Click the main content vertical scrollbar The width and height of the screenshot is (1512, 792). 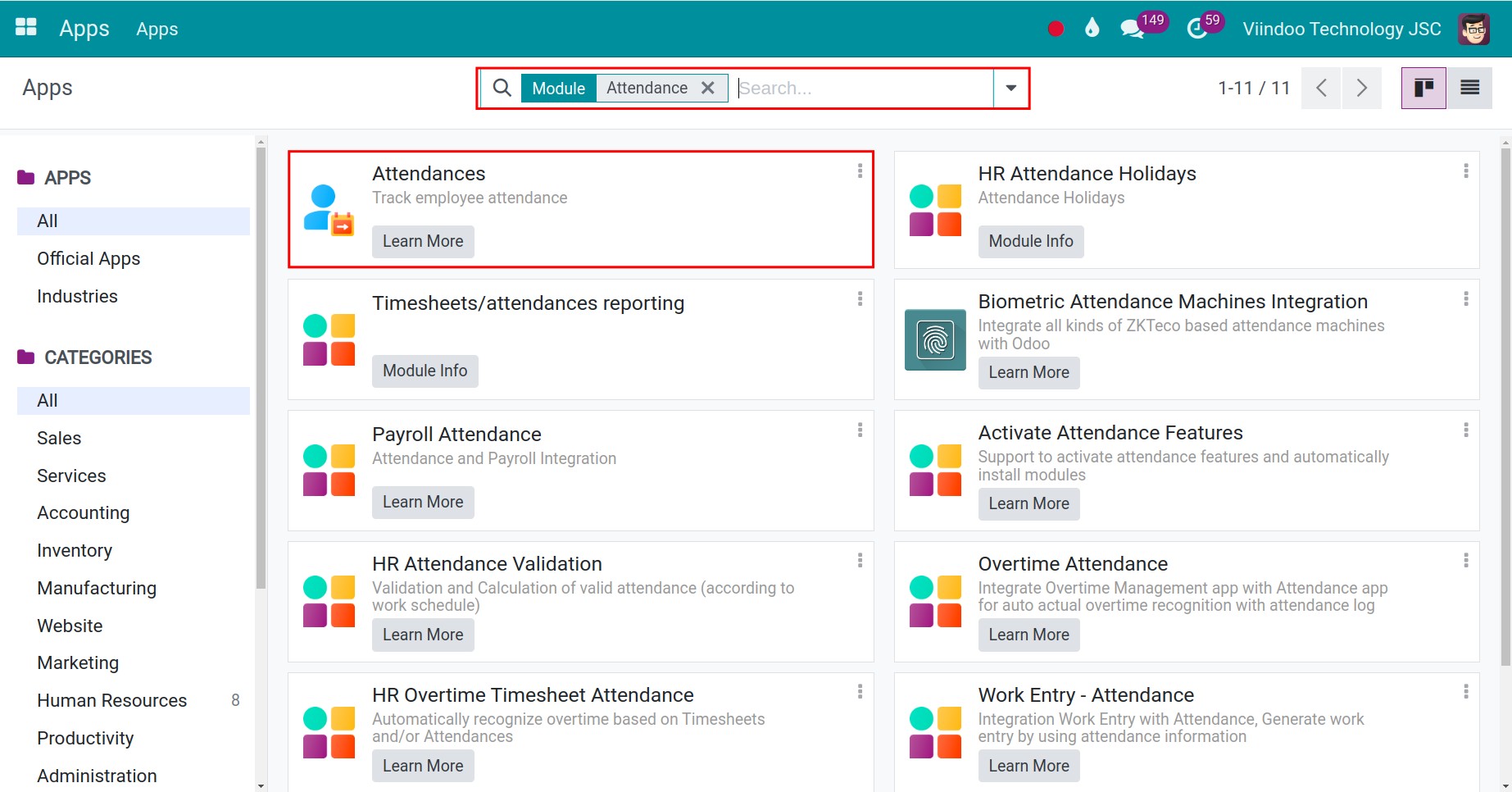1505,406
